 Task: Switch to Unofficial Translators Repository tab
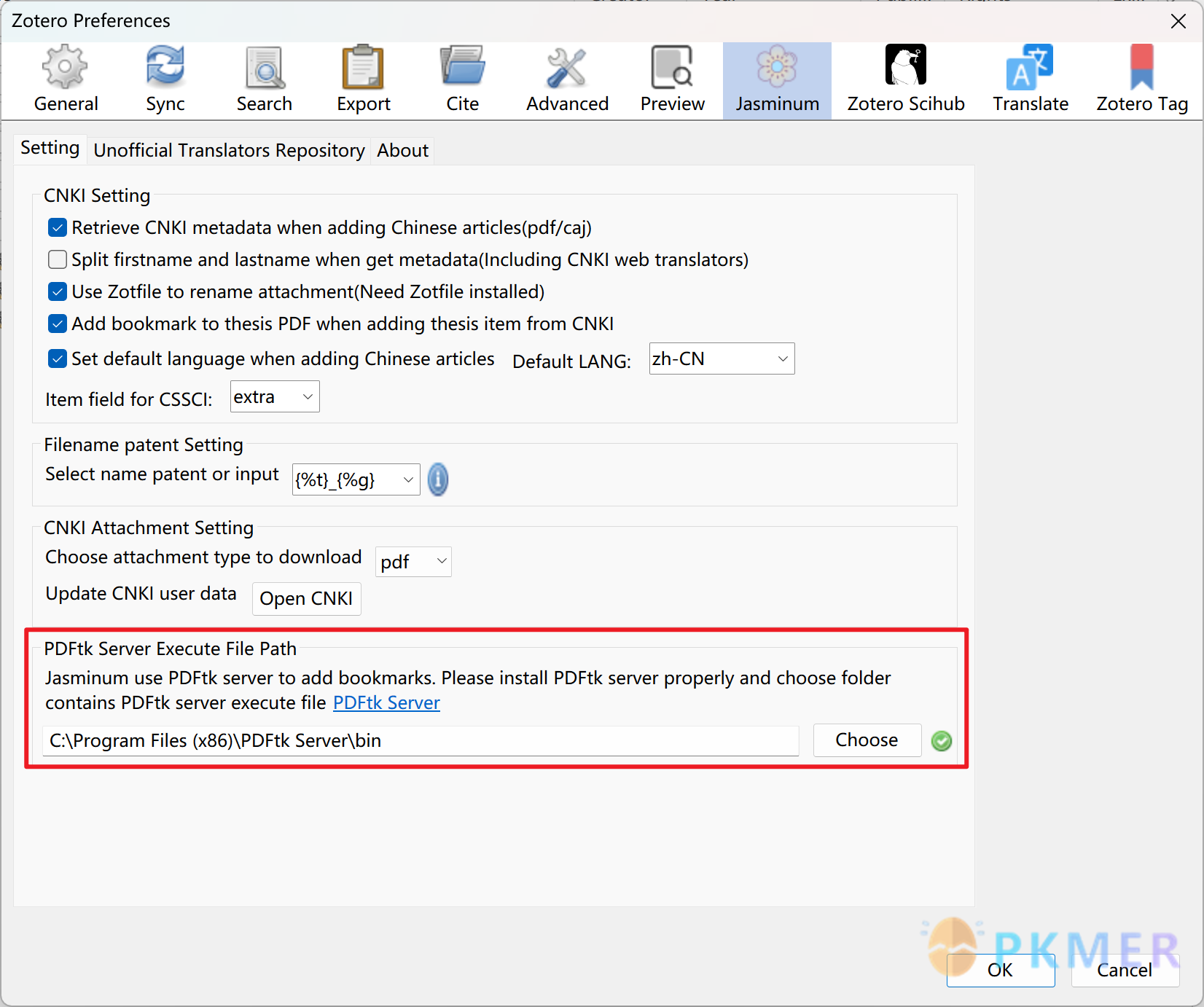[229, 151]
